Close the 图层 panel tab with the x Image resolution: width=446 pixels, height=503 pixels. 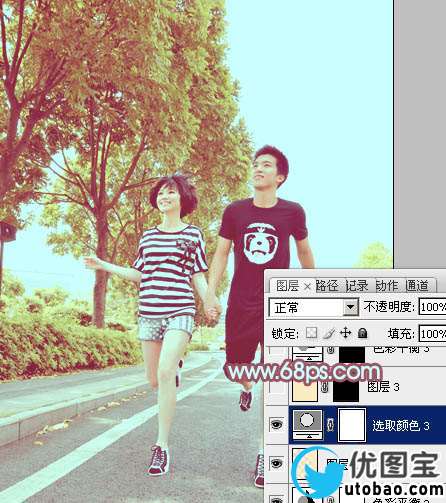tap(308, 286)
